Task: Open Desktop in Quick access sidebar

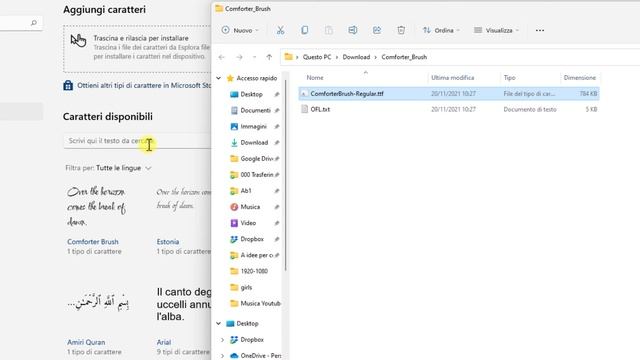Action: [x=251, y=94]
